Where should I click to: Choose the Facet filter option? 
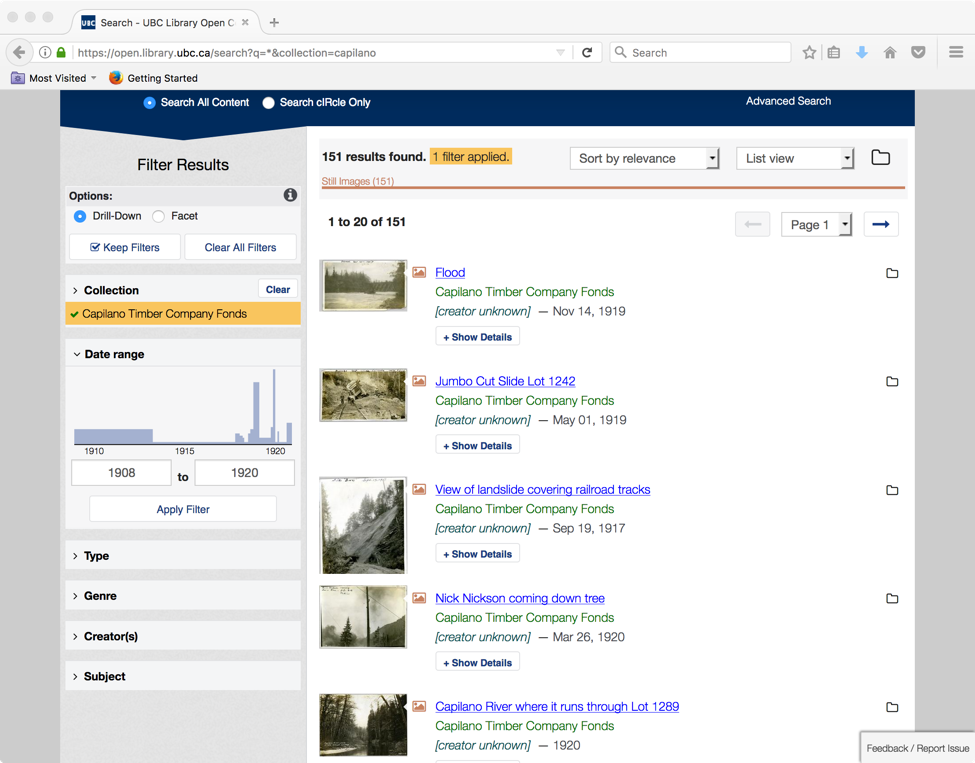[x=159, y=216]
